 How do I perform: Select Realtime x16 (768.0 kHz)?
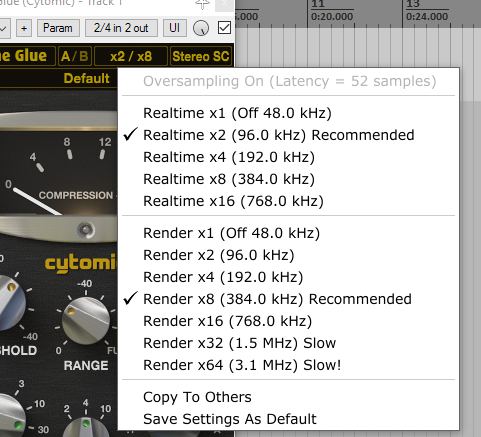(x=289, y=201)
